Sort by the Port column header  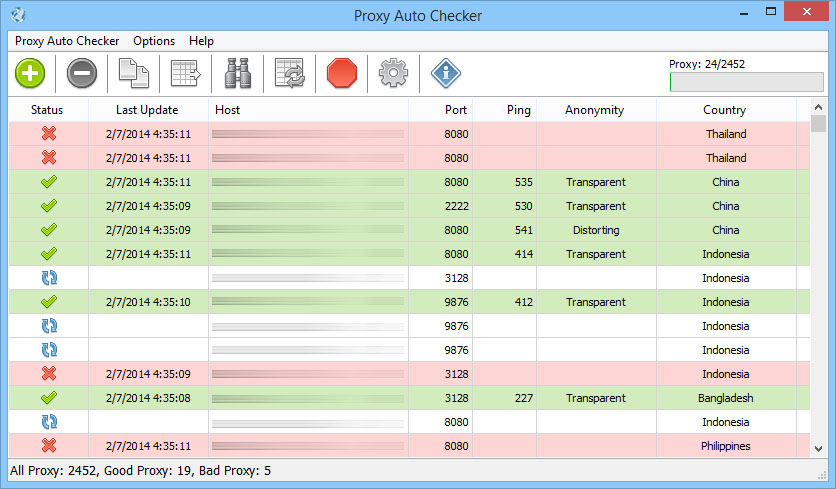(440, 110)
